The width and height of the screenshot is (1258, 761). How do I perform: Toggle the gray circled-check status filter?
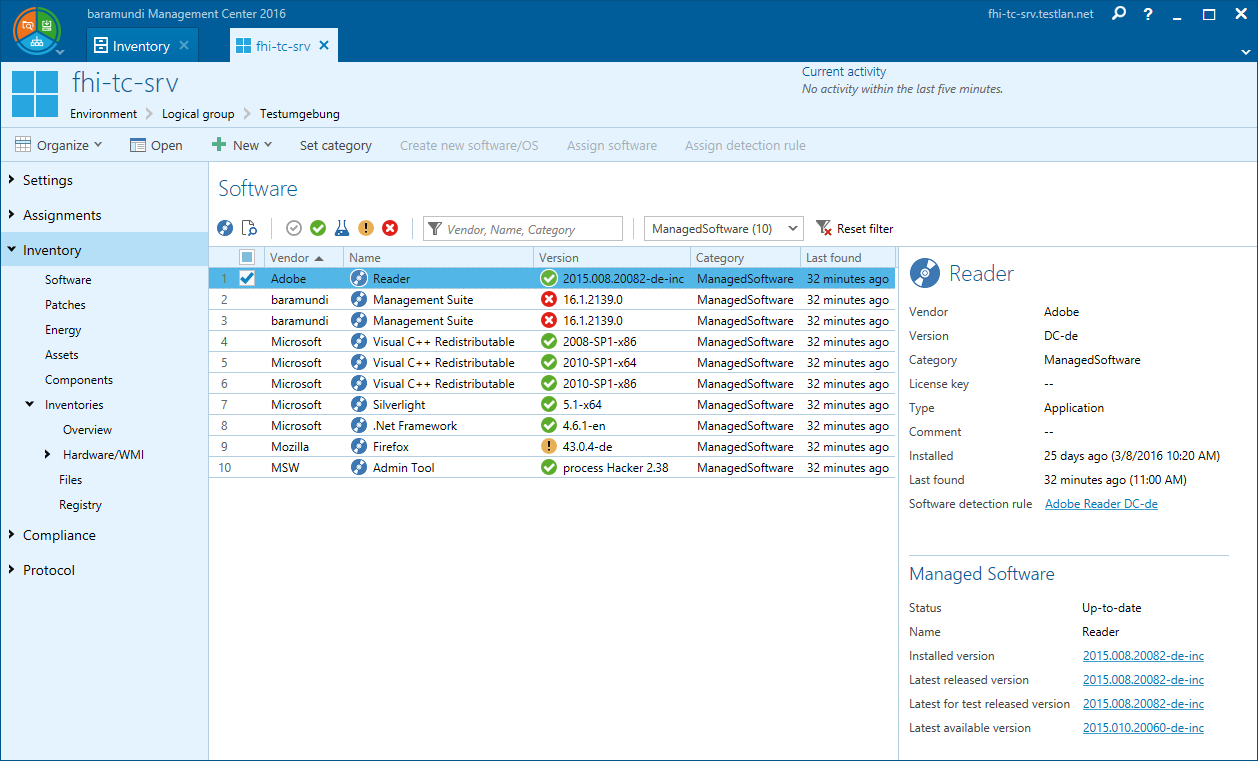tap(293, 228)
